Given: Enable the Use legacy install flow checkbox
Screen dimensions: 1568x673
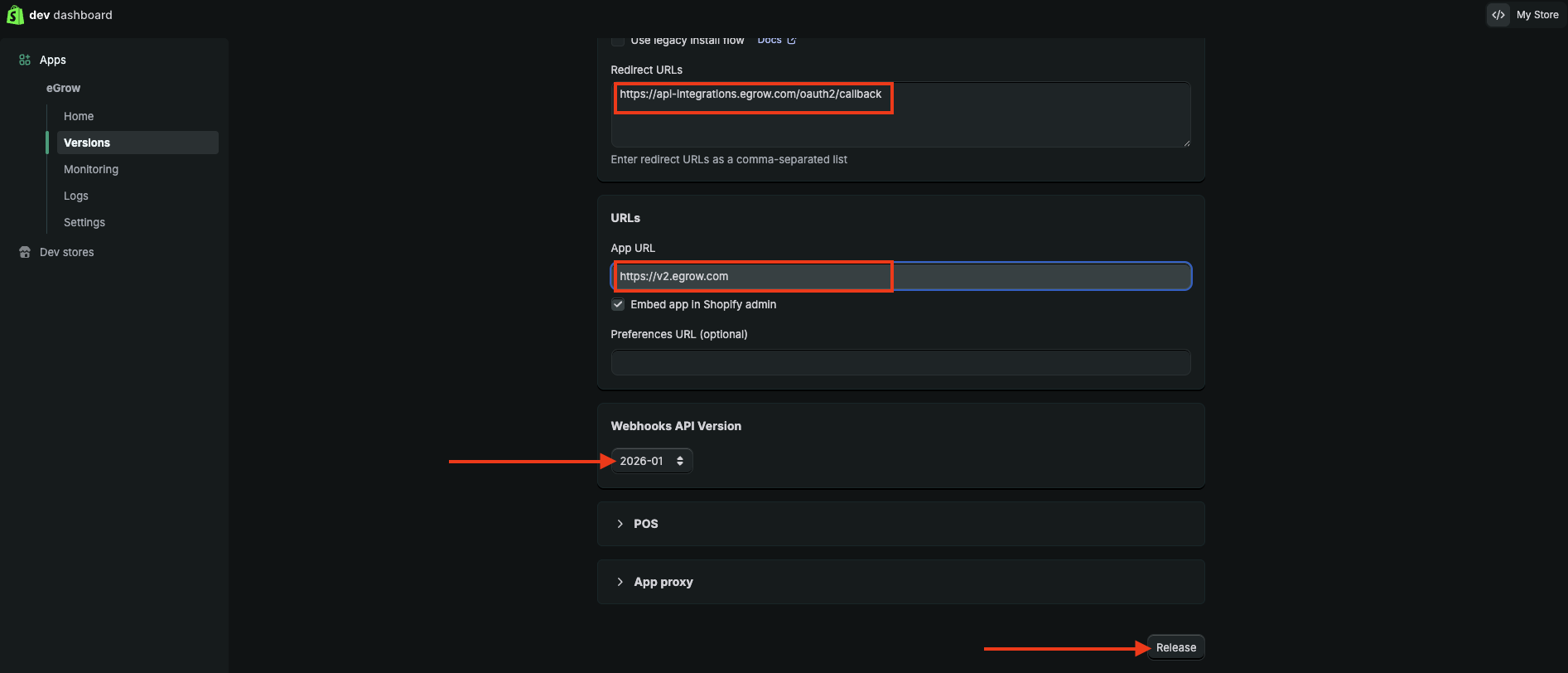Looking at the screenshot, I should point(618,41).
